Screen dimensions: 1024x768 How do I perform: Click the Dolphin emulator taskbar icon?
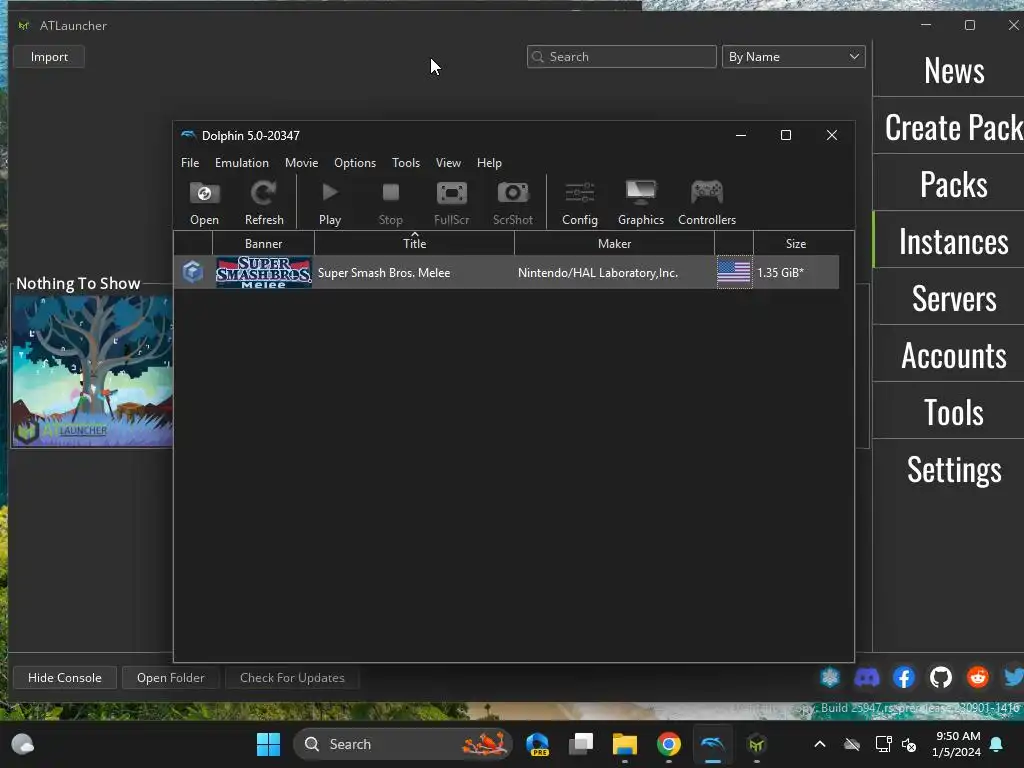coord(712,744)
